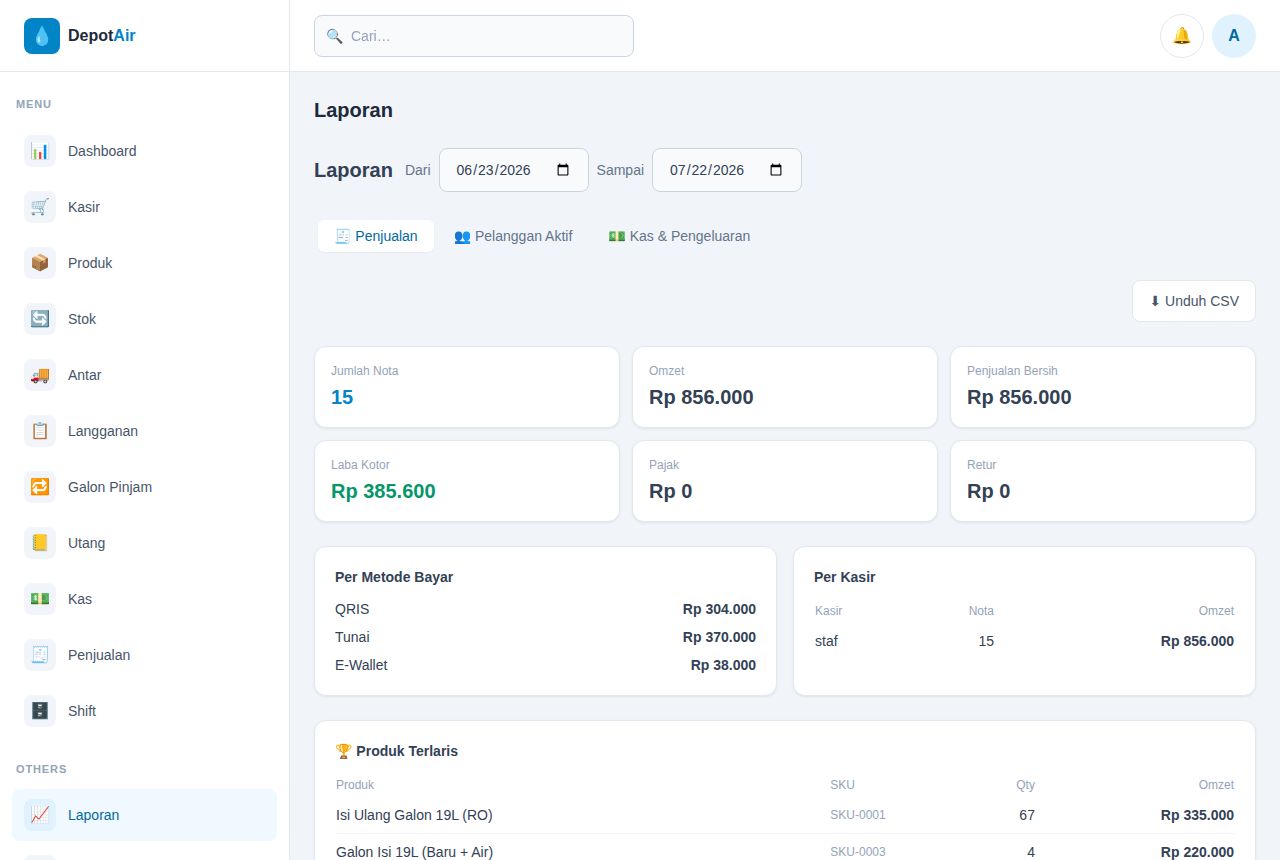Open the Stok refresh arrows icon
1280x860 pixels.
(40, 319)
